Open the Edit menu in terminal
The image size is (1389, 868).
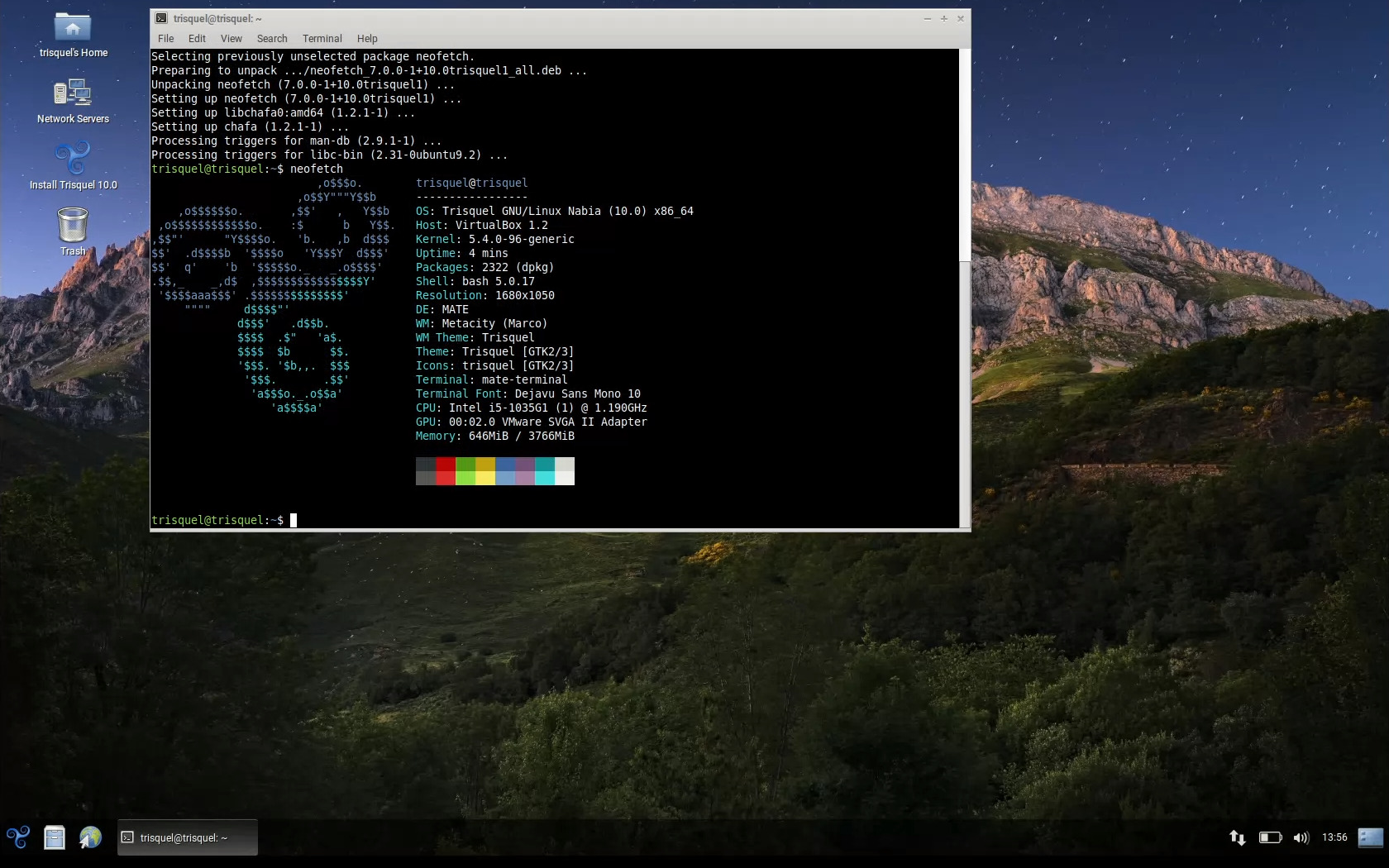(x=197, y=39)
